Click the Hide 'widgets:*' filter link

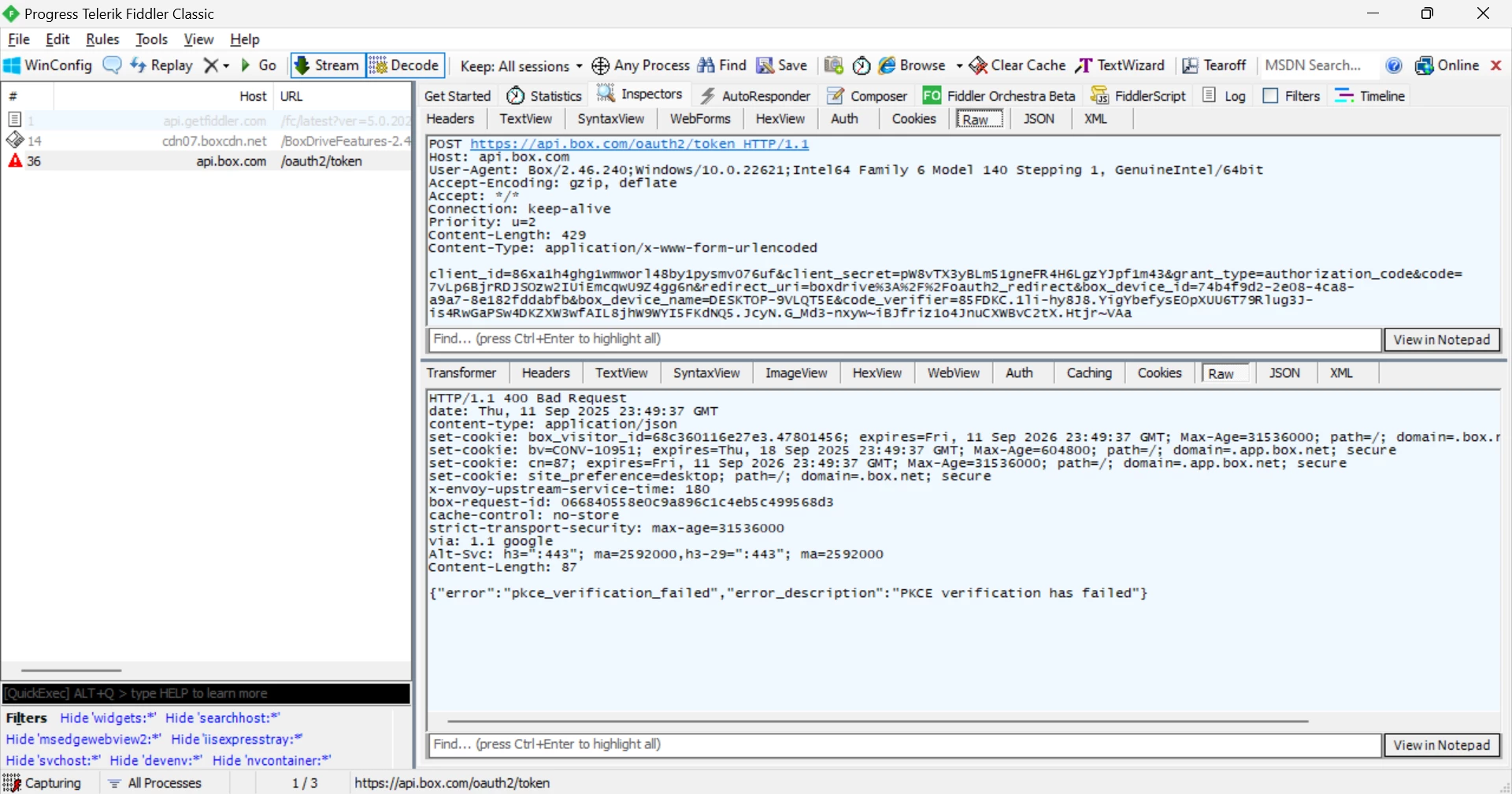point(108,718)
